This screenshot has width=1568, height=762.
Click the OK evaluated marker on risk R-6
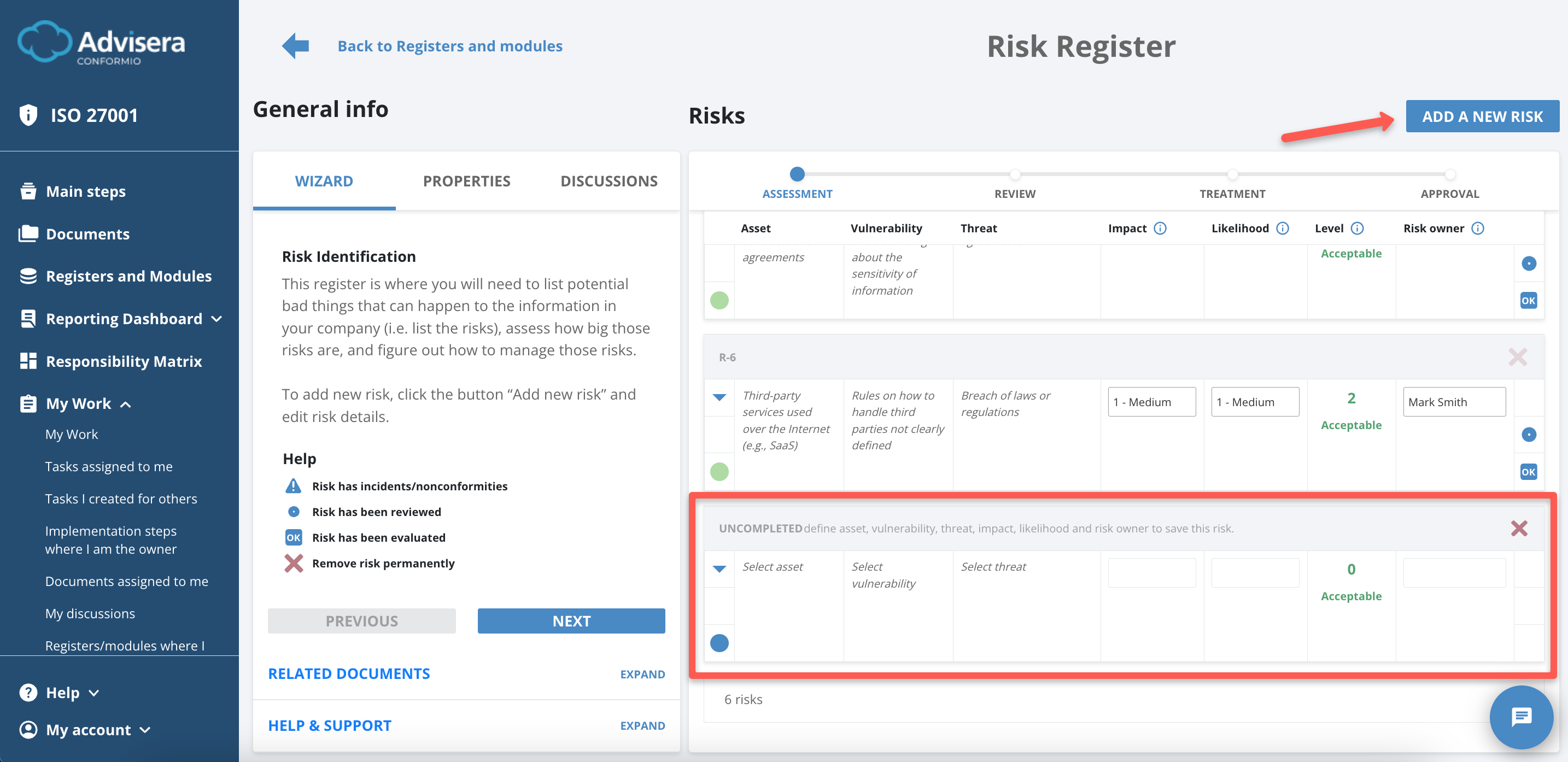[x=1529, y=471]
